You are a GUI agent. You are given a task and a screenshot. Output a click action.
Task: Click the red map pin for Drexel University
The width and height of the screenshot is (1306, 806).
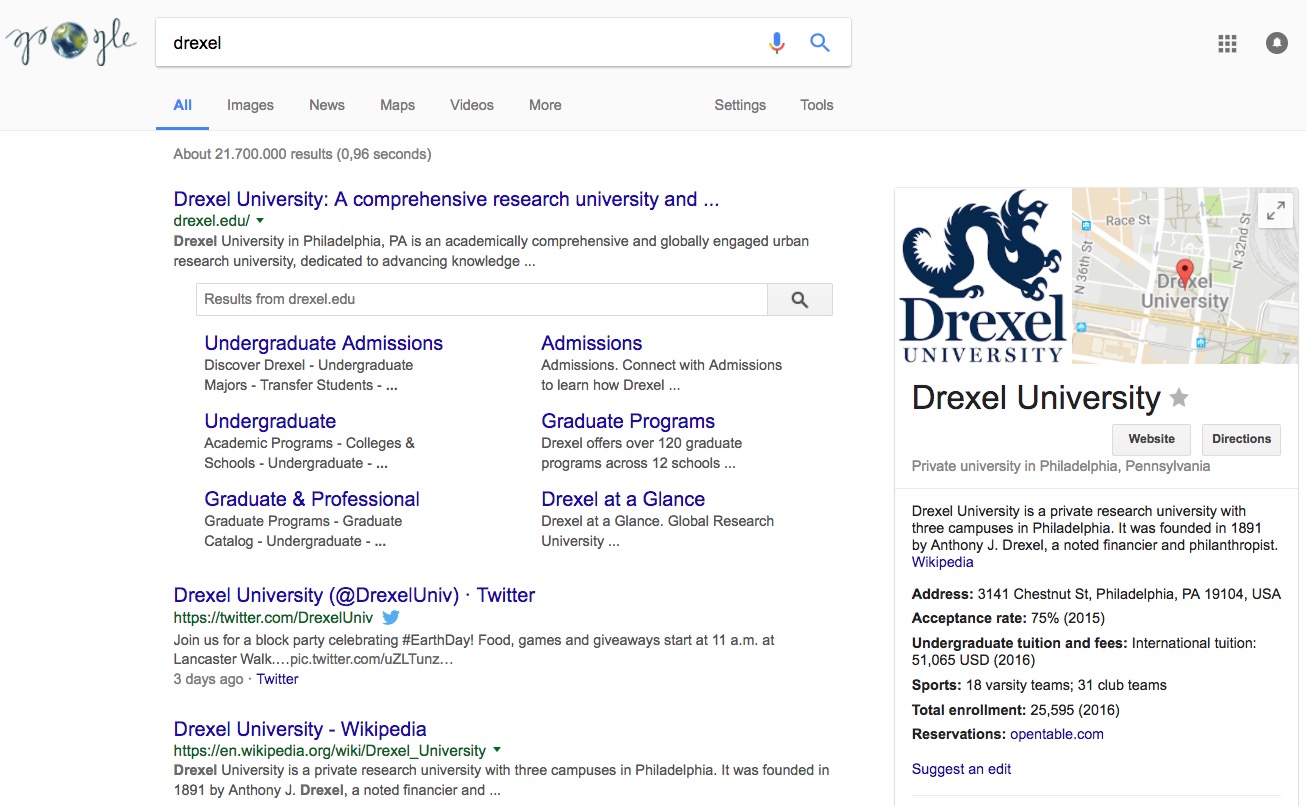pos(1186,271)
